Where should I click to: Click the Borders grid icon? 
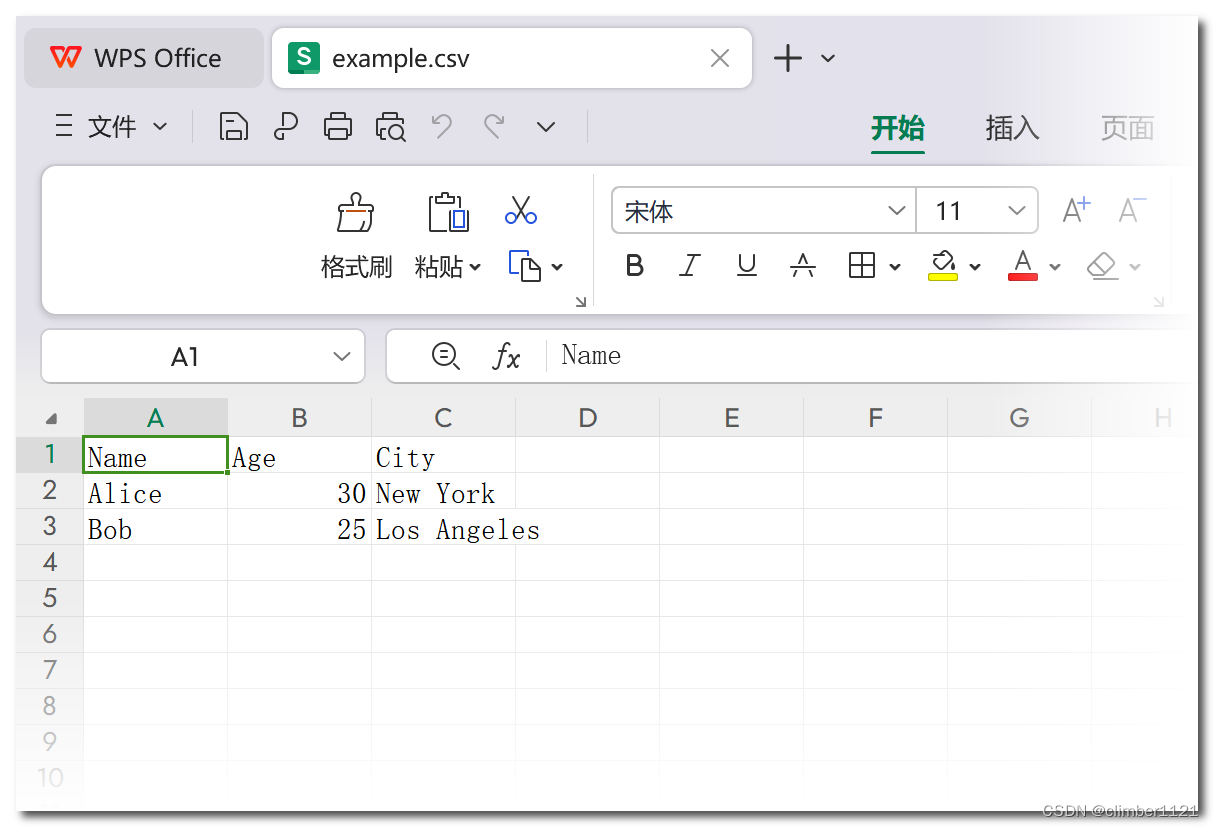tap(861, 265)
